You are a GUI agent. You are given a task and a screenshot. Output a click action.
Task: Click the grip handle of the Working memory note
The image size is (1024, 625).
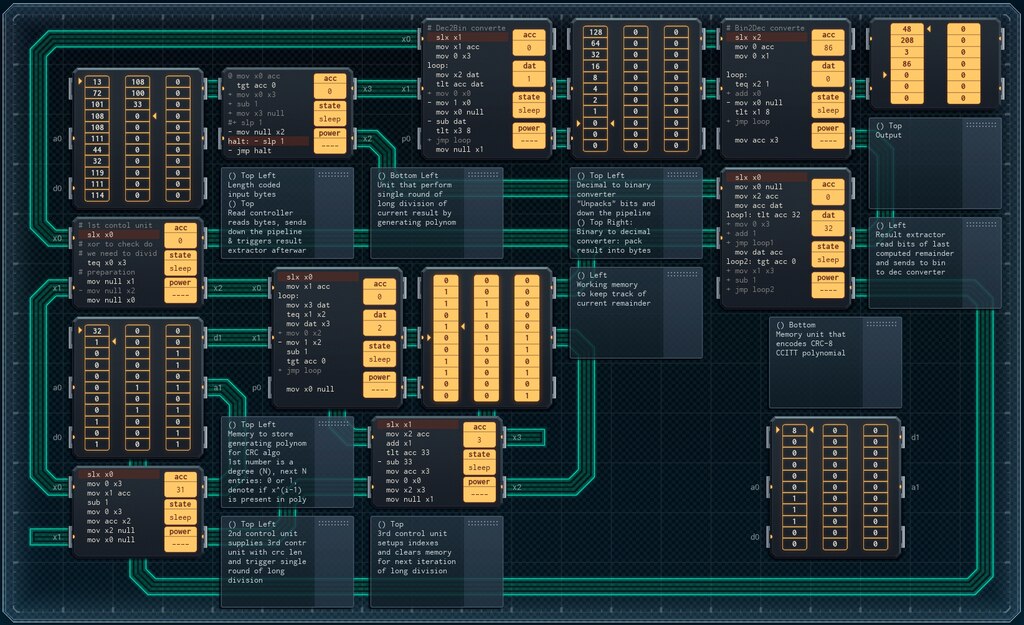click(682, 274)
